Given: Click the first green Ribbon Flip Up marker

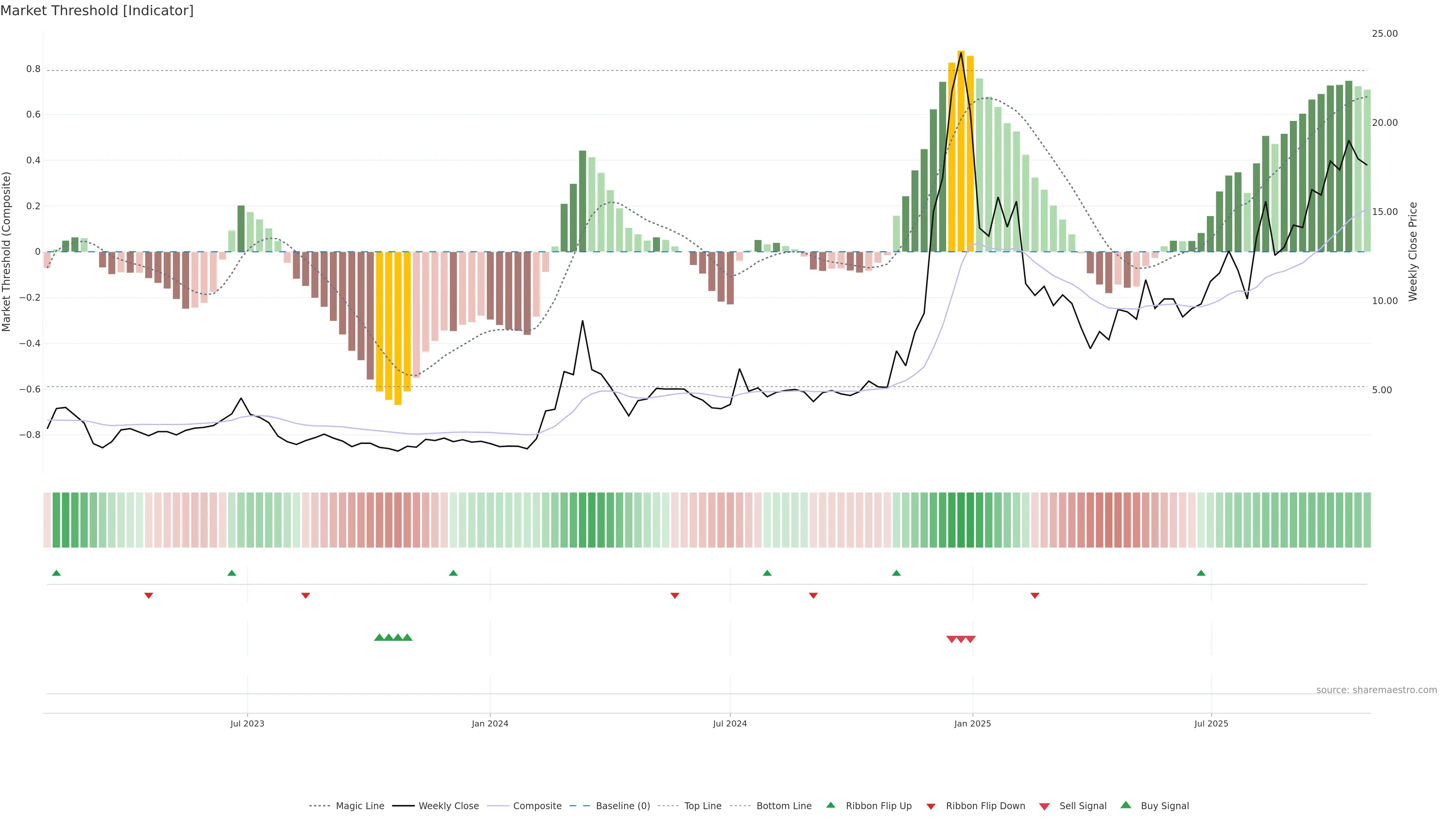Looking at the screenshot, I should click(x=56, y=573).
